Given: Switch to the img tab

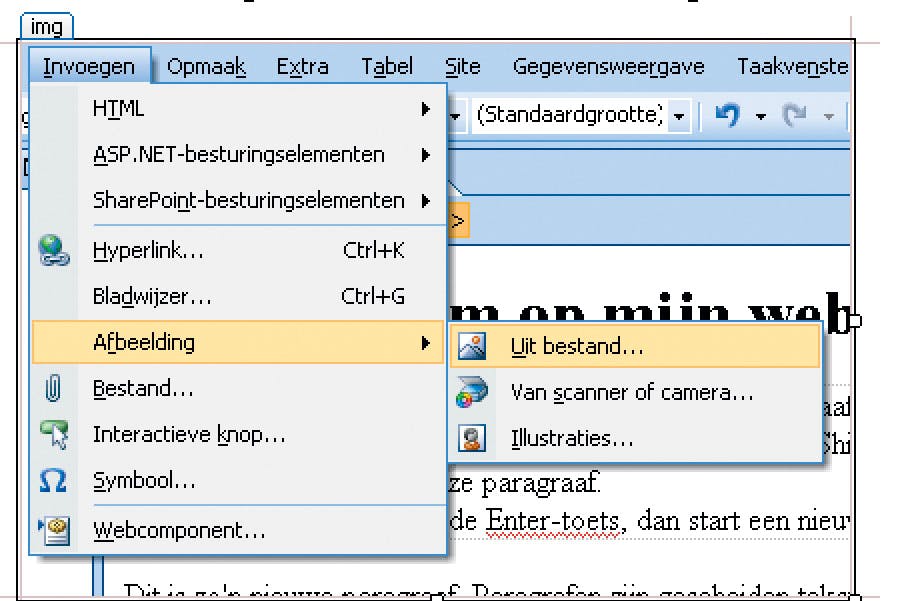Looking at the screenshot, I should (x=46, y=27).
